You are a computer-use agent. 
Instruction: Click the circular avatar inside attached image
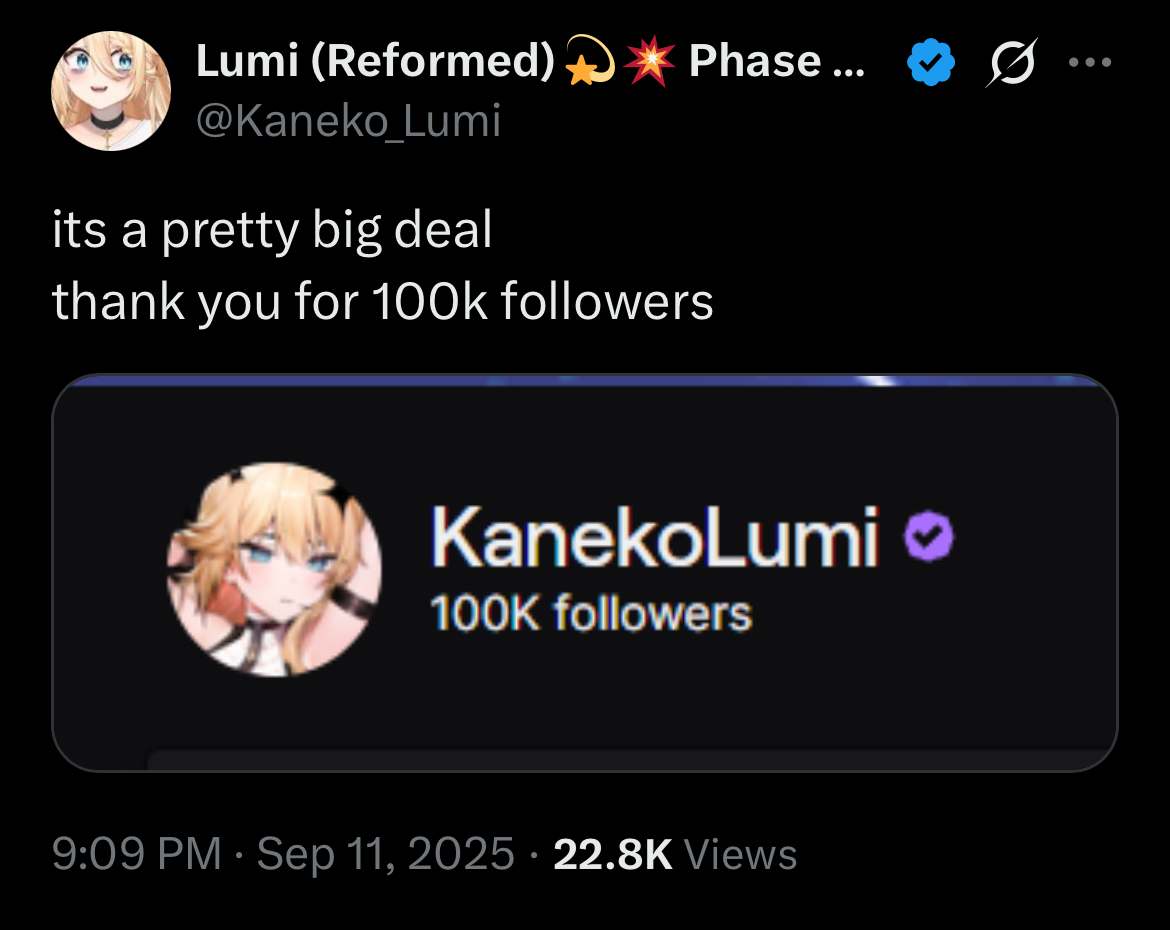tap(274, 569)
